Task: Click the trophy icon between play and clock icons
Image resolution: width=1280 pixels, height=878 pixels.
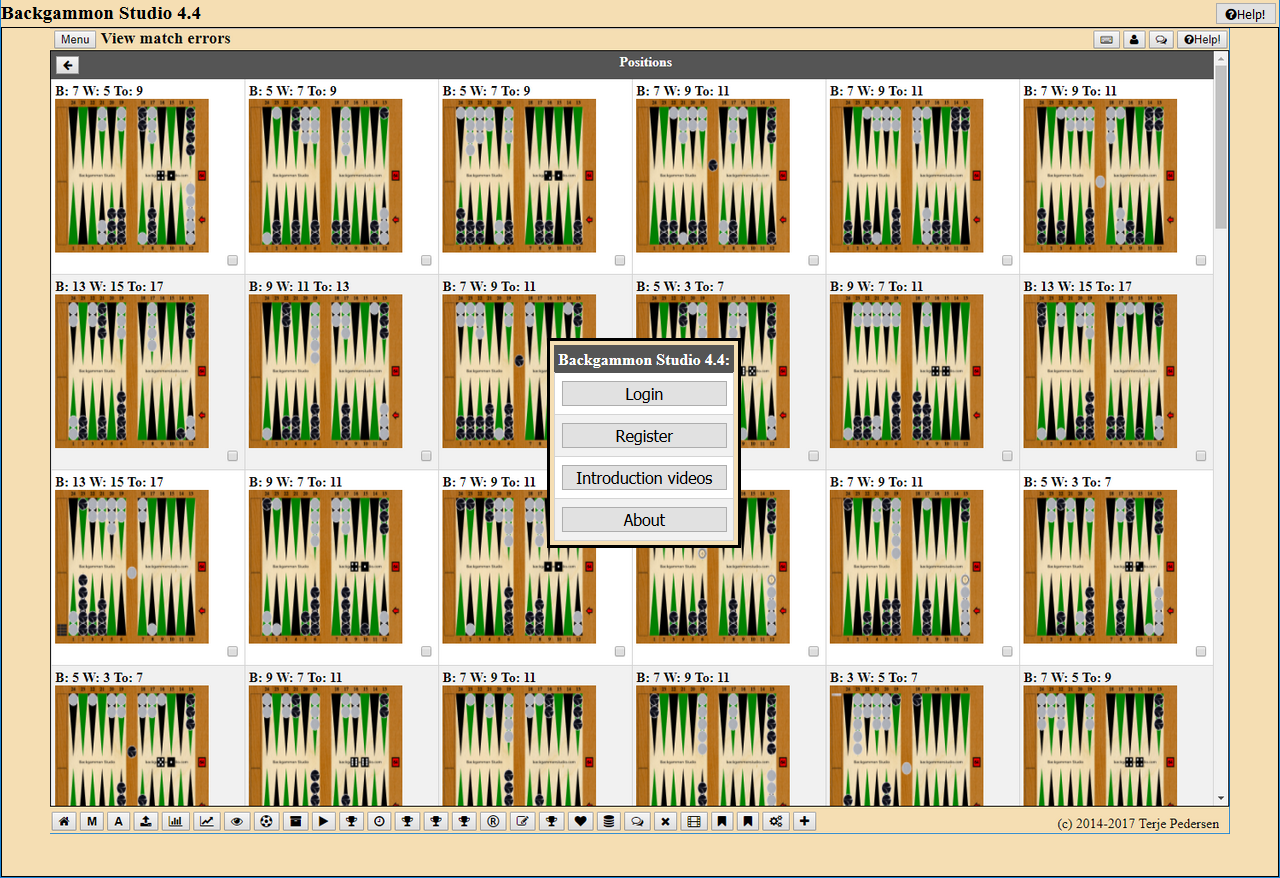Action: click(x=351, y=821)
